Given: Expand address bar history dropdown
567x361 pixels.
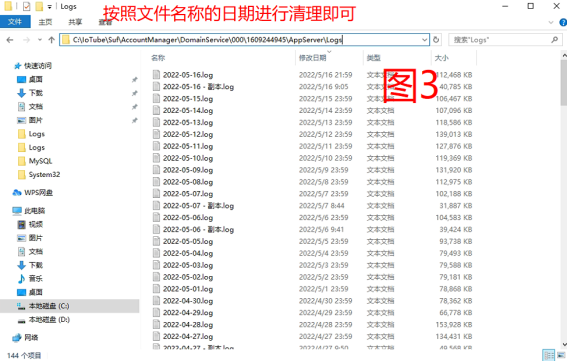Looking at the screenshot, I should [425, 40].
